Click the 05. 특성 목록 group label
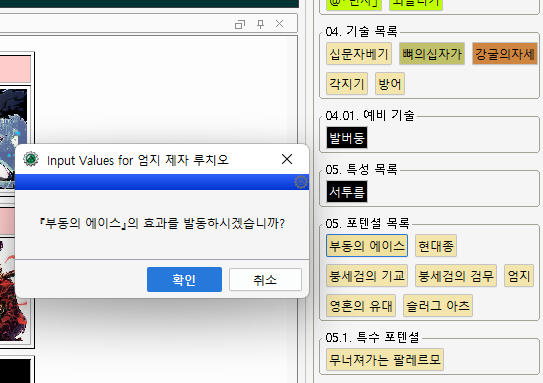Image resolution: width=543 pixels, height=383 pixels. pyautogui.click(x=361, y=169)
